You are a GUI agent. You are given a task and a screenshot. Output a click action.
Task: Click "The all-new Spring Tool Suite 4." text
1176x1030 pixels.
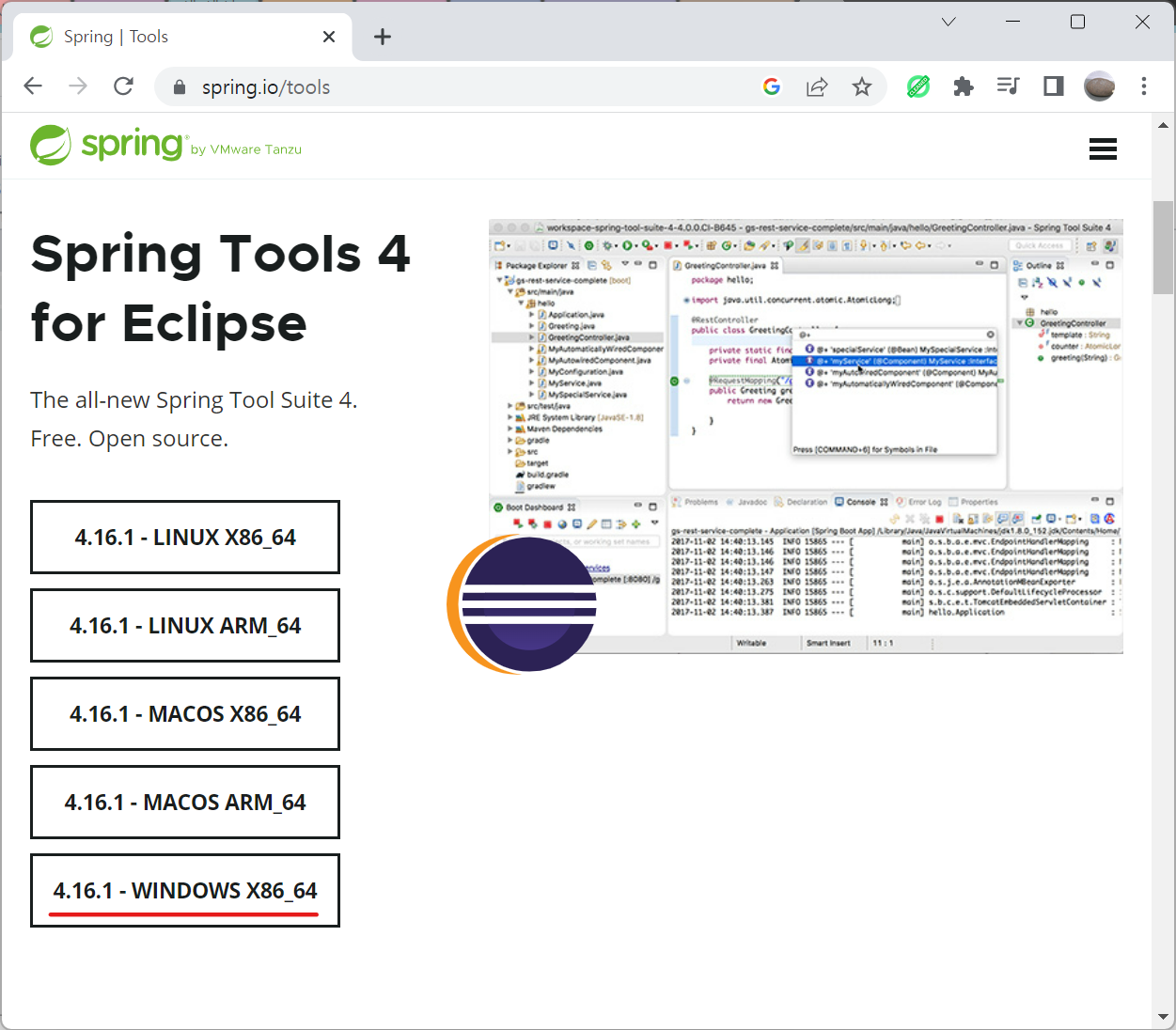[194, 400]
